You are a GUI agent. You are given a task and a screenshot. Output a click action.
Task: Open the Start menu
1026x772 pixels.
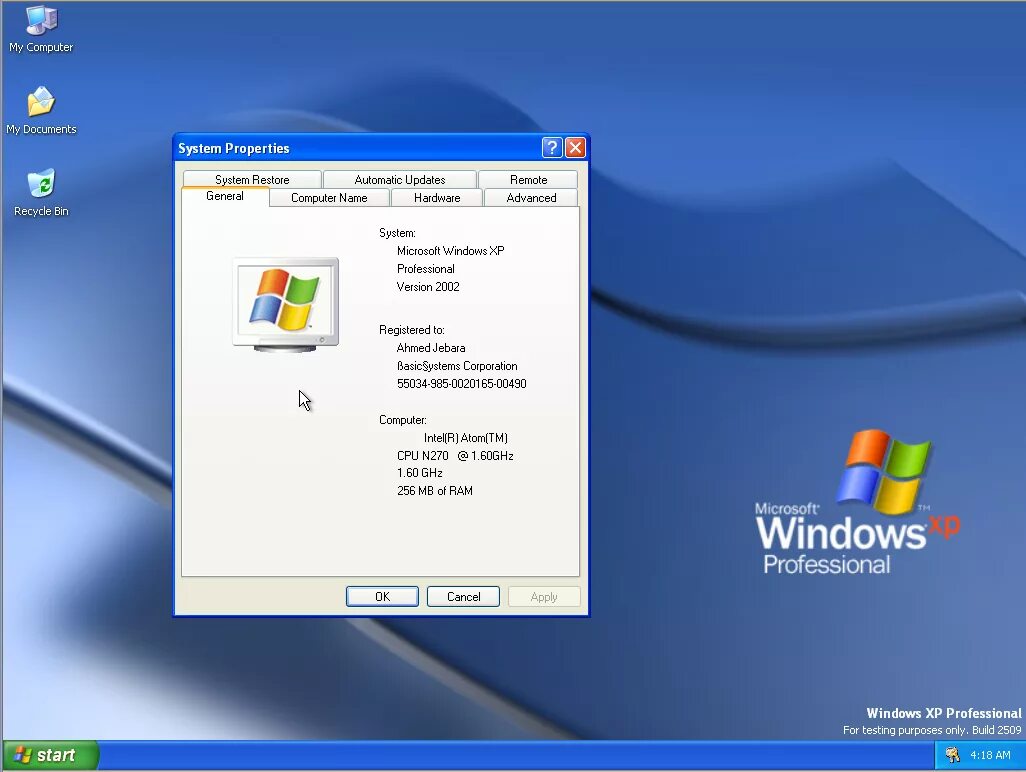point(50,756)
